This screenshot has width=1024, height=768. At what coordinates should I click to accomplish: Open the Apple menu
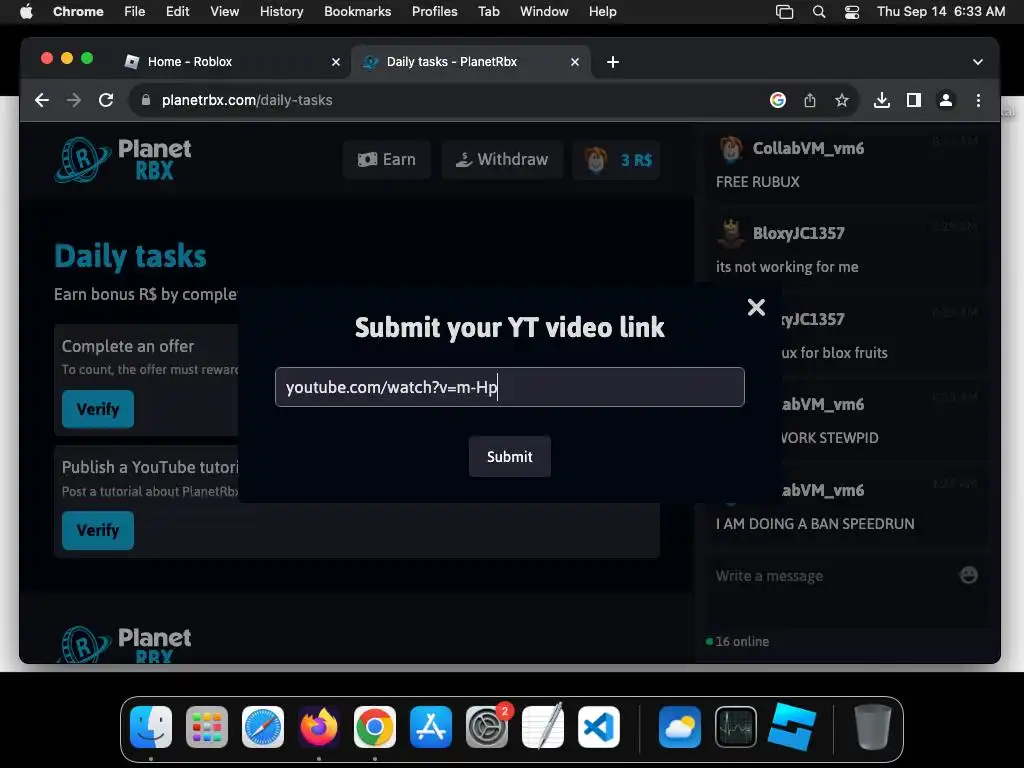point(26,11)
